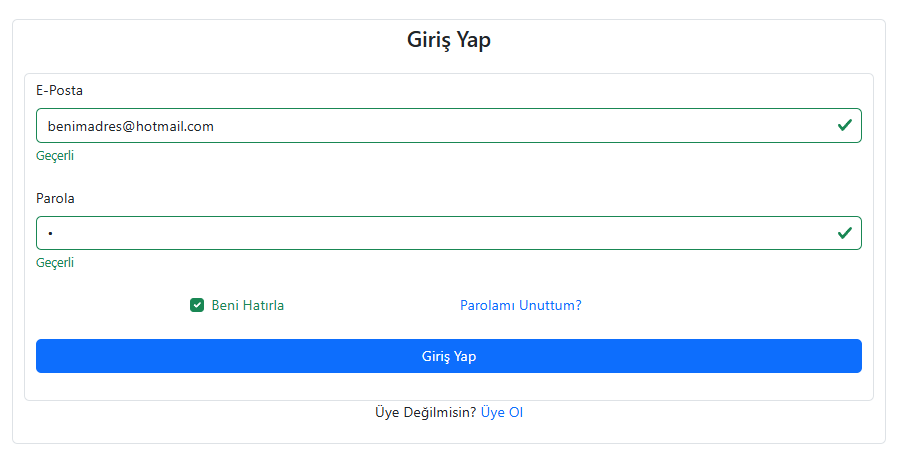Click the "E-Posta" field label
Screen dimensions: 907x469
tap(59, 90)
